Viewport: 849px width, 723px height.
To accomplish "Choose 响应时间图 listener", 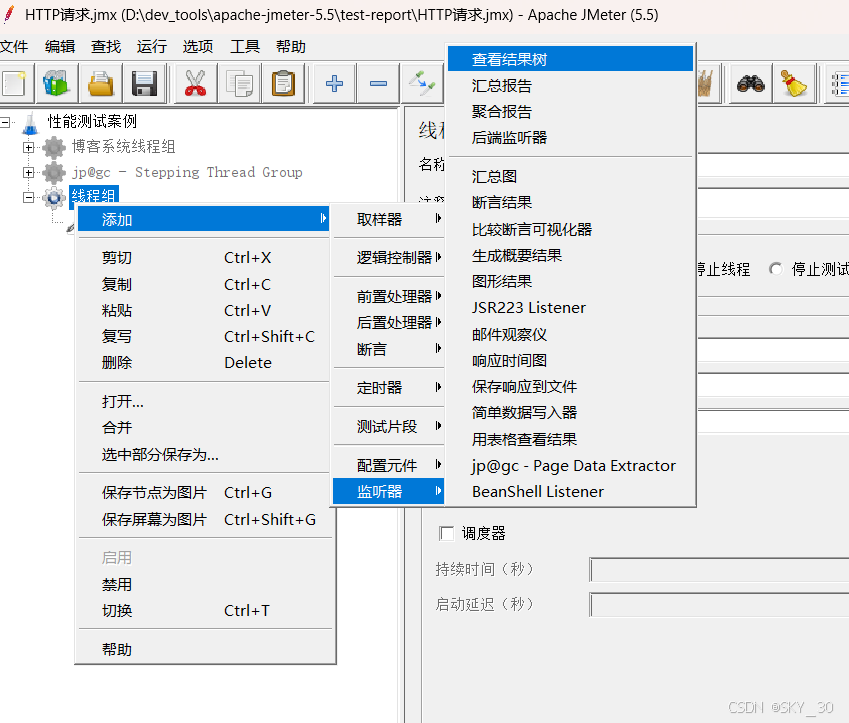I will click(570, 360).
